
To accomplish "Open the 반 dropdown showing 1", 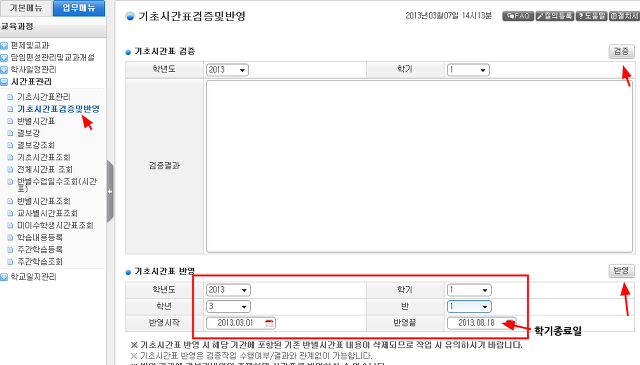I will click(469, 306).
